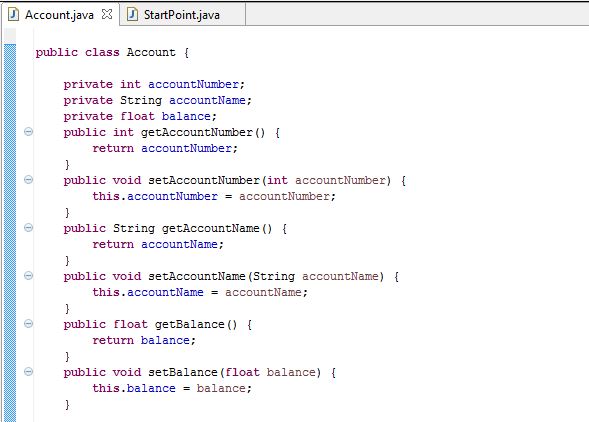The height and width of the screenshot is (422, 589).
Task: Click the 'public class' keywords on first line
Action: click(x=77, y=52)
